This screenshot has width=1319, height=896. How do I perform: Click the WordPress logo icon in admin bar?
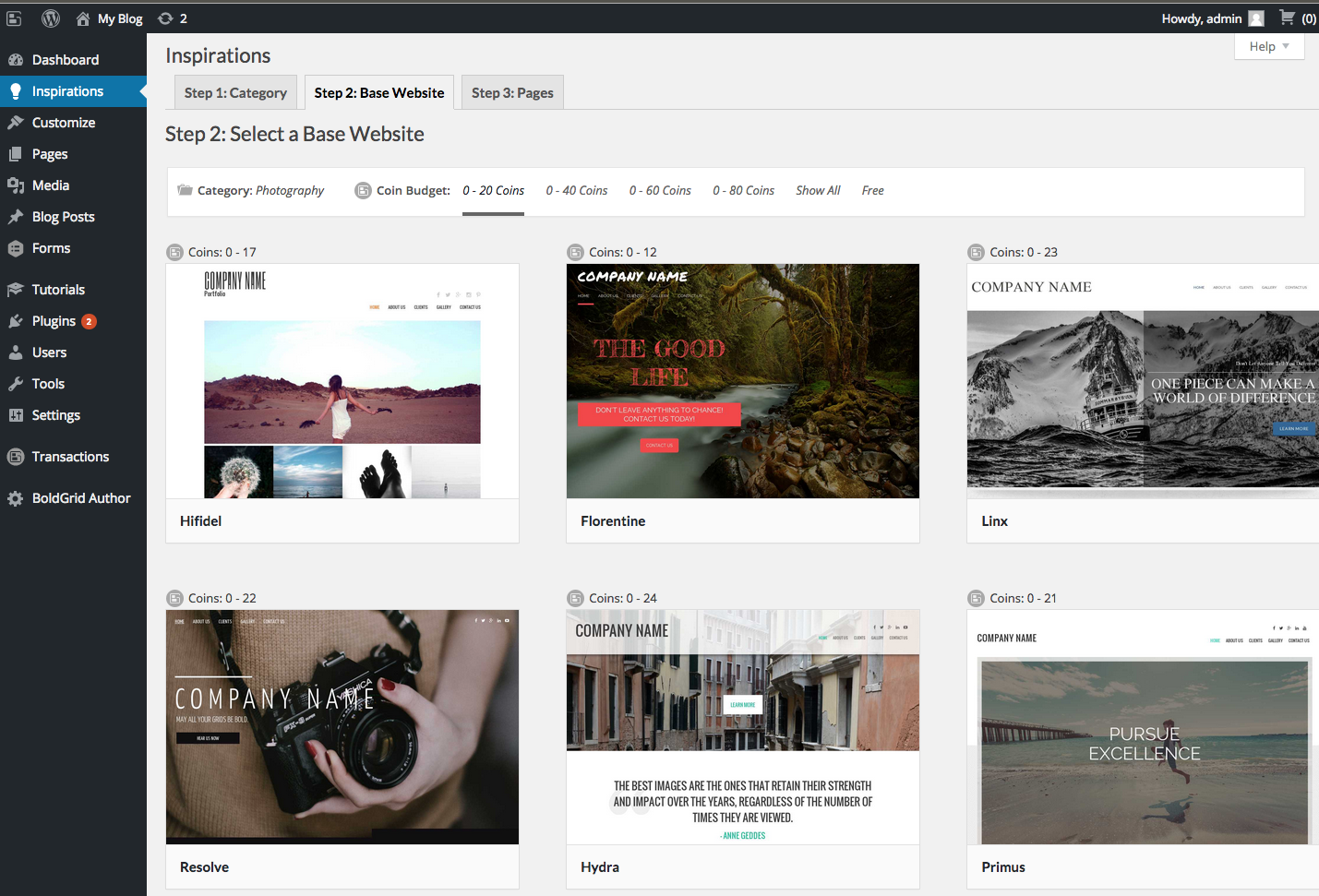coord(51,18)
